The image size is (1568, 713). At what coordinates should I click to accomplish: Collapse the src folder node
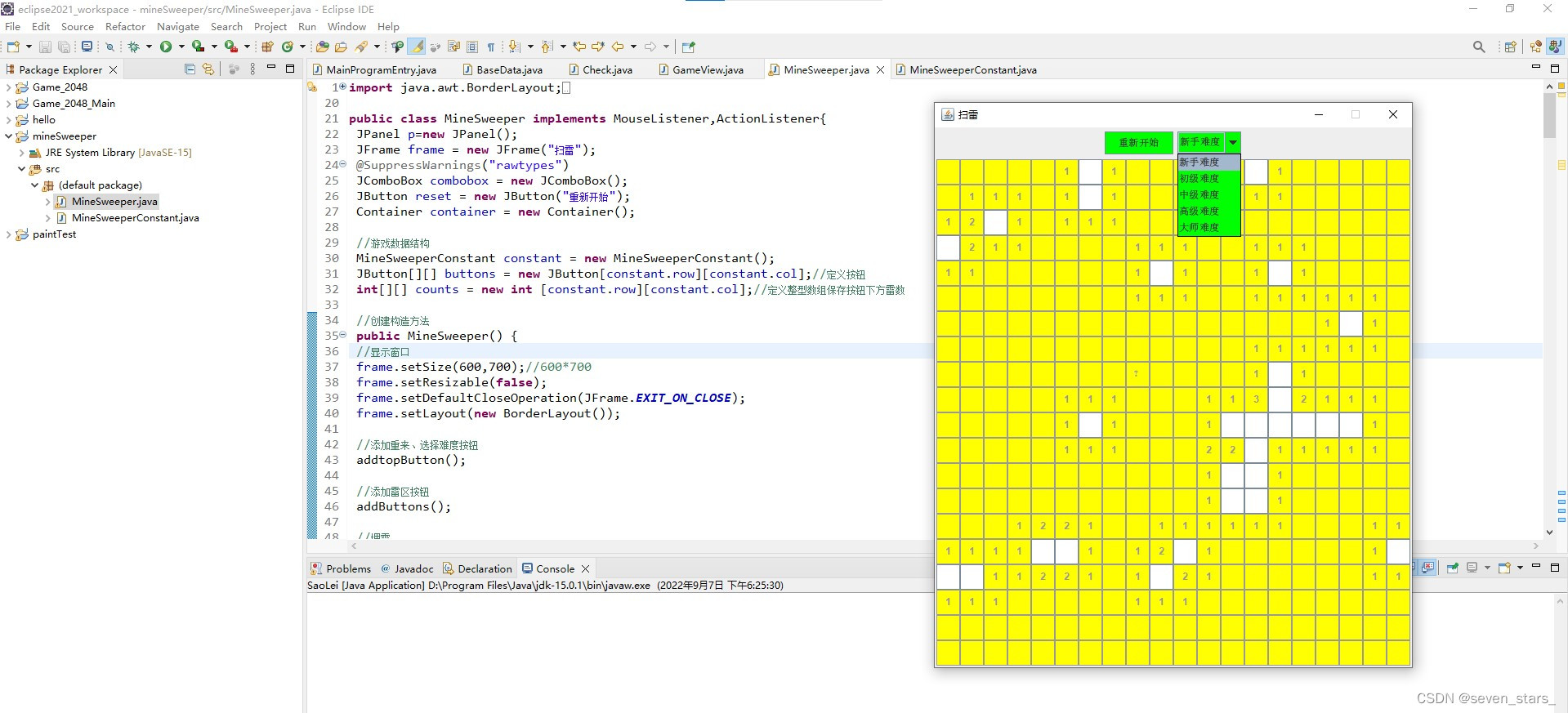[x=22, y=169]
